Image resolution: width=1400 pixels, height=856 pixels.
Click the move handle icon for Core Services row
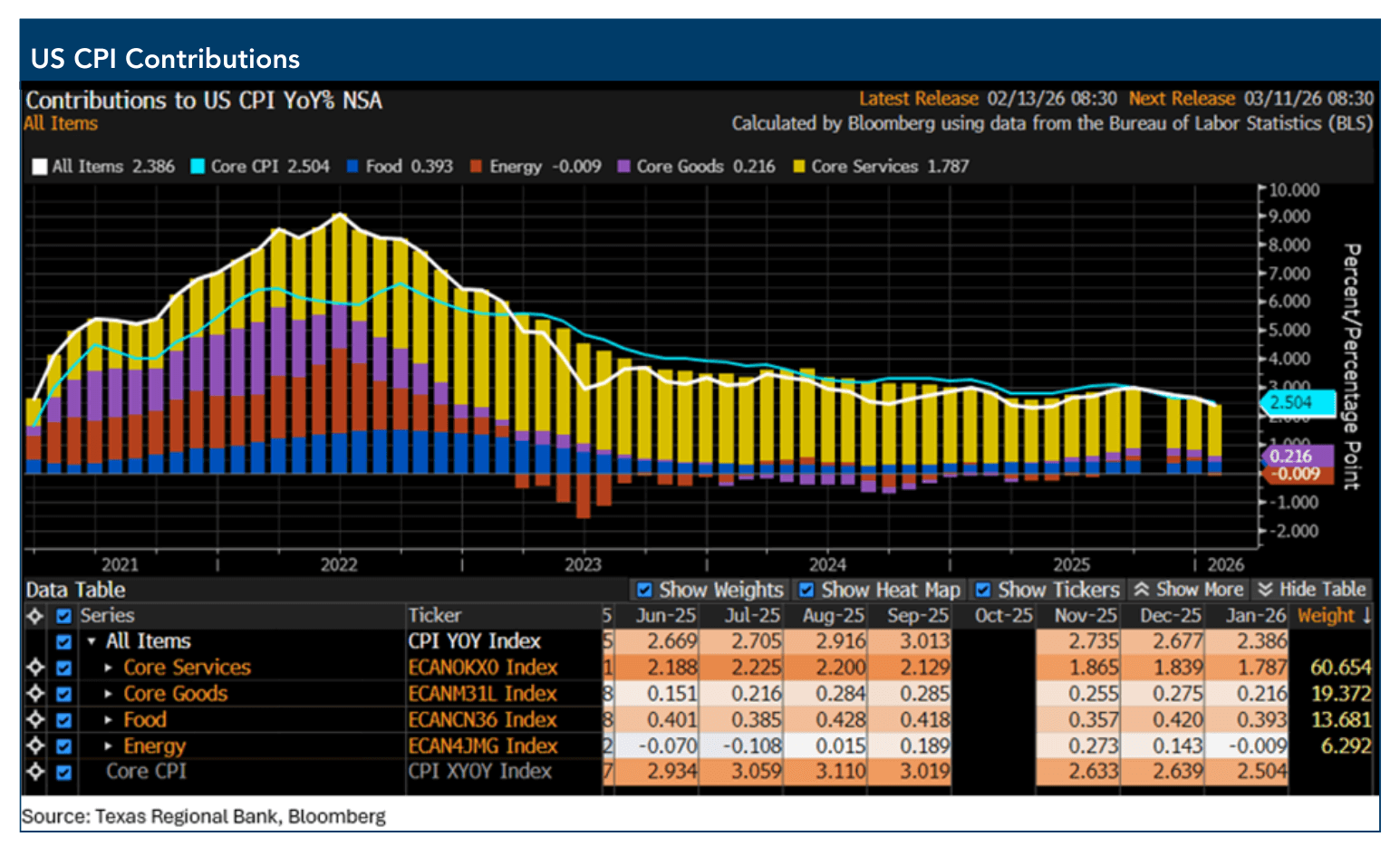click(35, 668)
